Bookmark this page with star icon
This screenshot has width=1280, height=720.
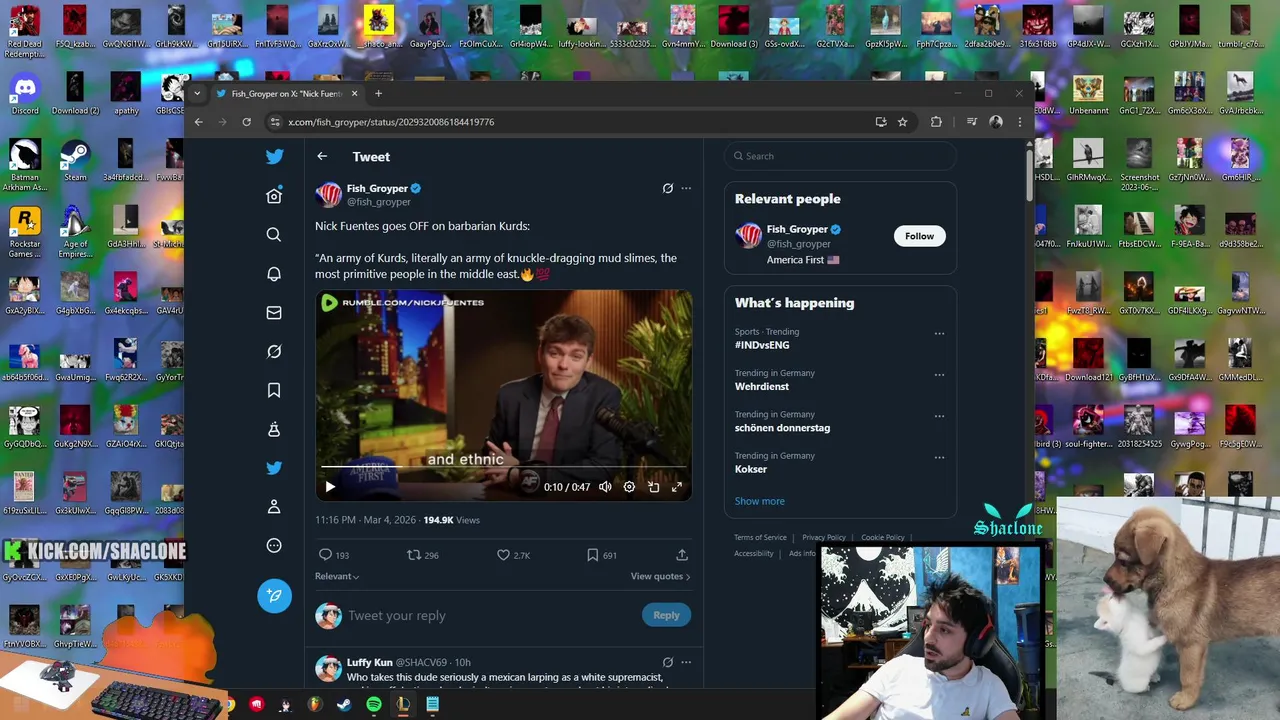coord(902,122)
